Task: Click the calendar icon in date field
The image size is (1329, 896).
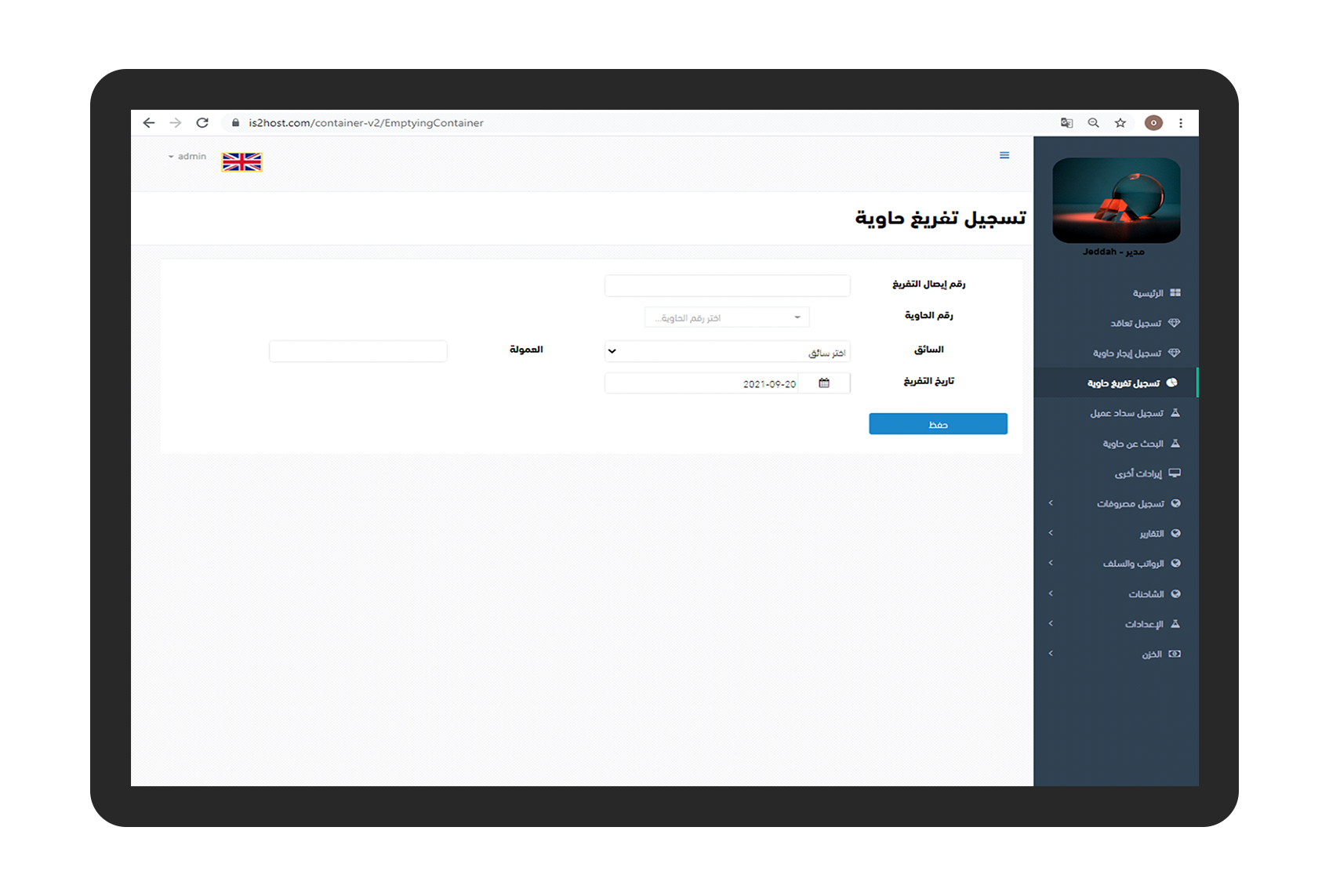Action: pos(824,383)
